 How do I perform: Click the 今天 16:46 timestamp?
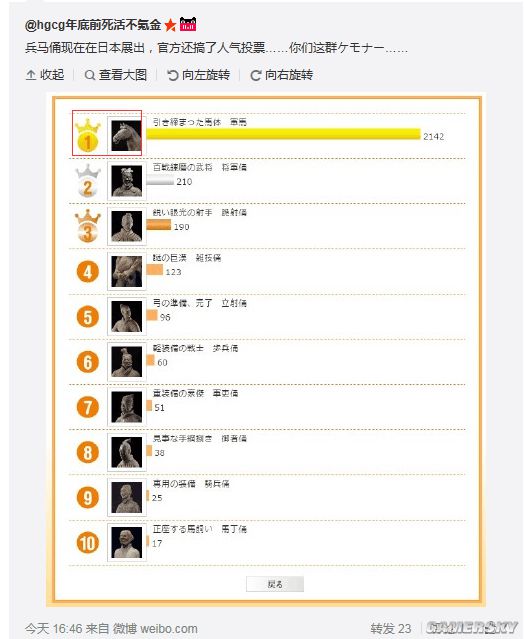coord(53,628)
